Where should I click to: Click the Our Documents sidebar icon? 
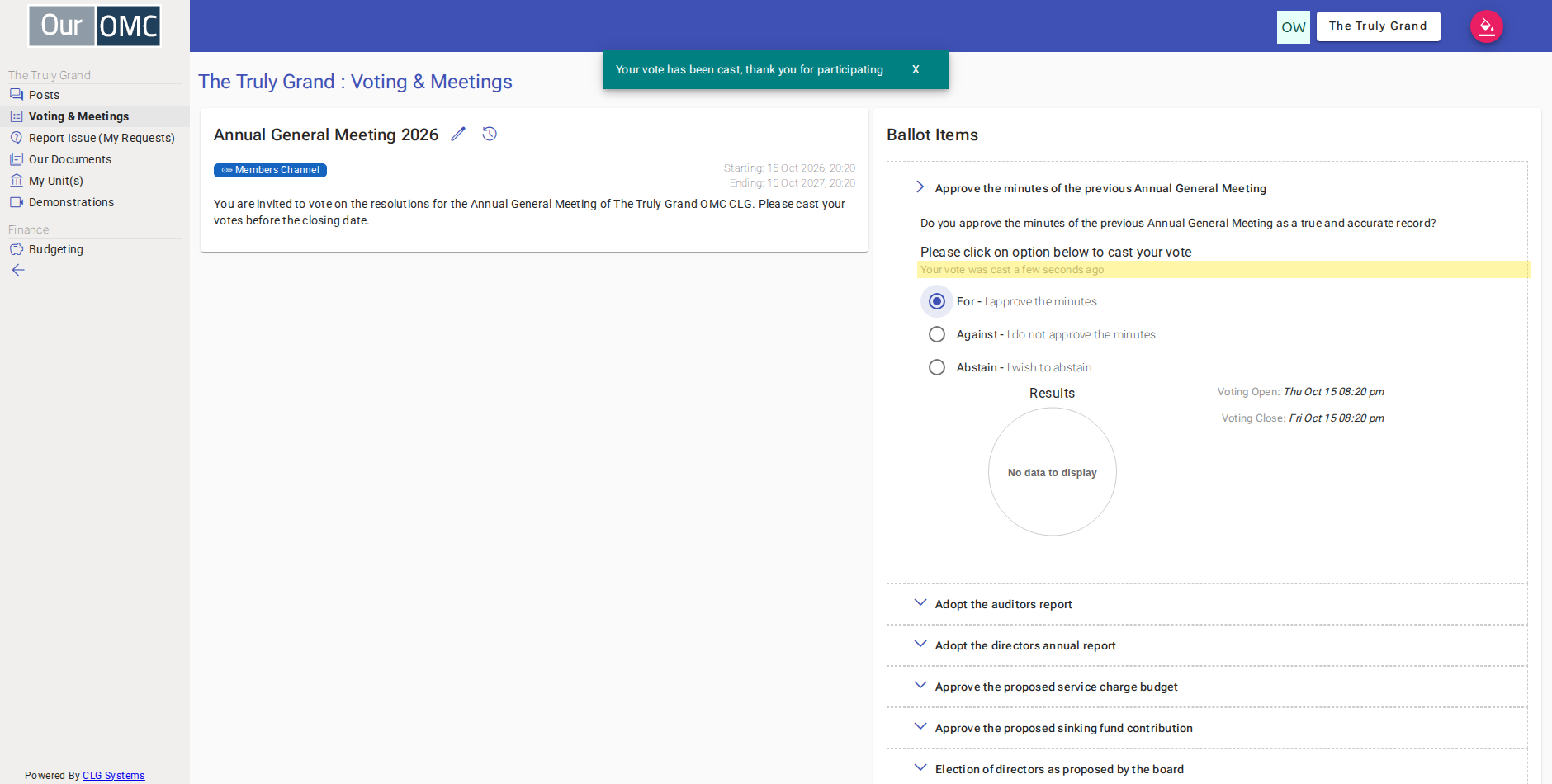[x=17, y=159]
